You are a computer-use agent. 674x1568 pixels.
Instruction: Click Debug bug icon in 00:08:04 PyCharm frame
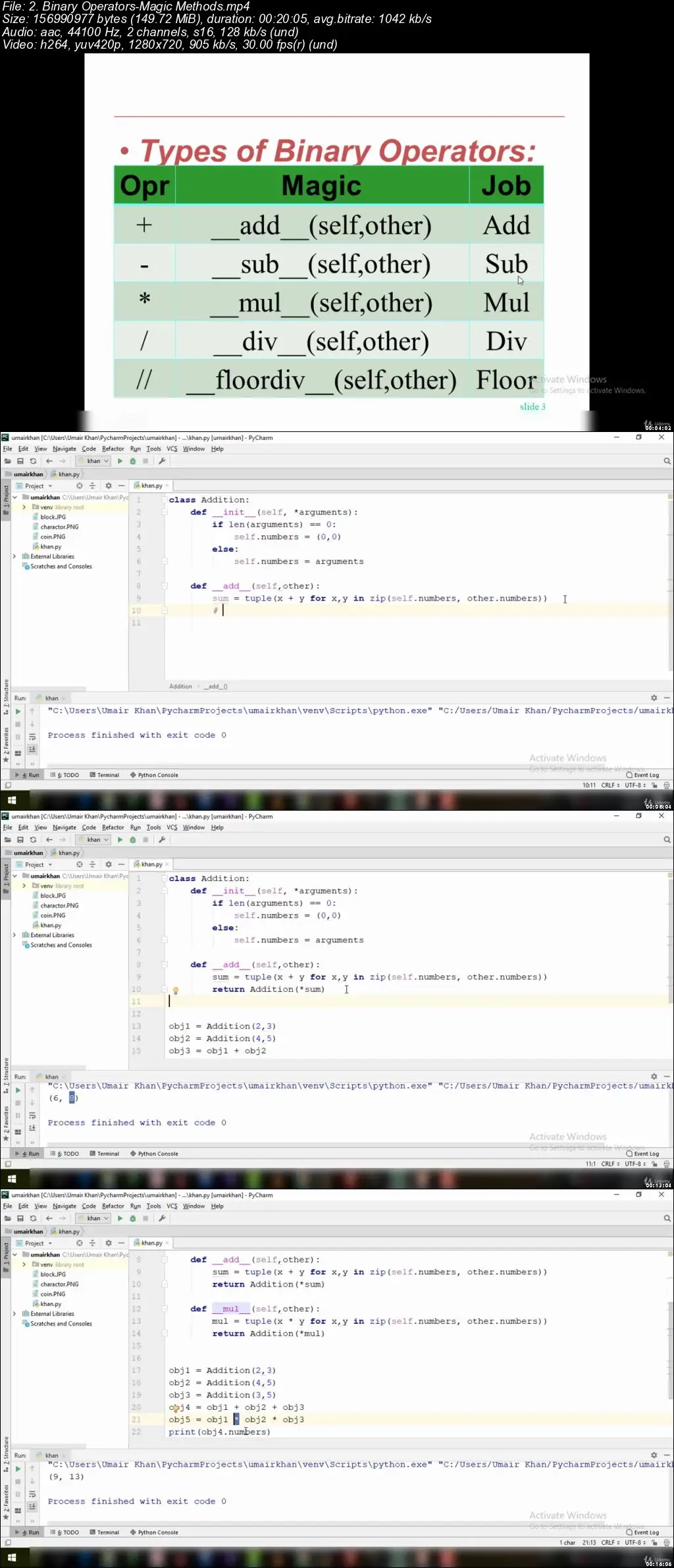click(133, 461)
